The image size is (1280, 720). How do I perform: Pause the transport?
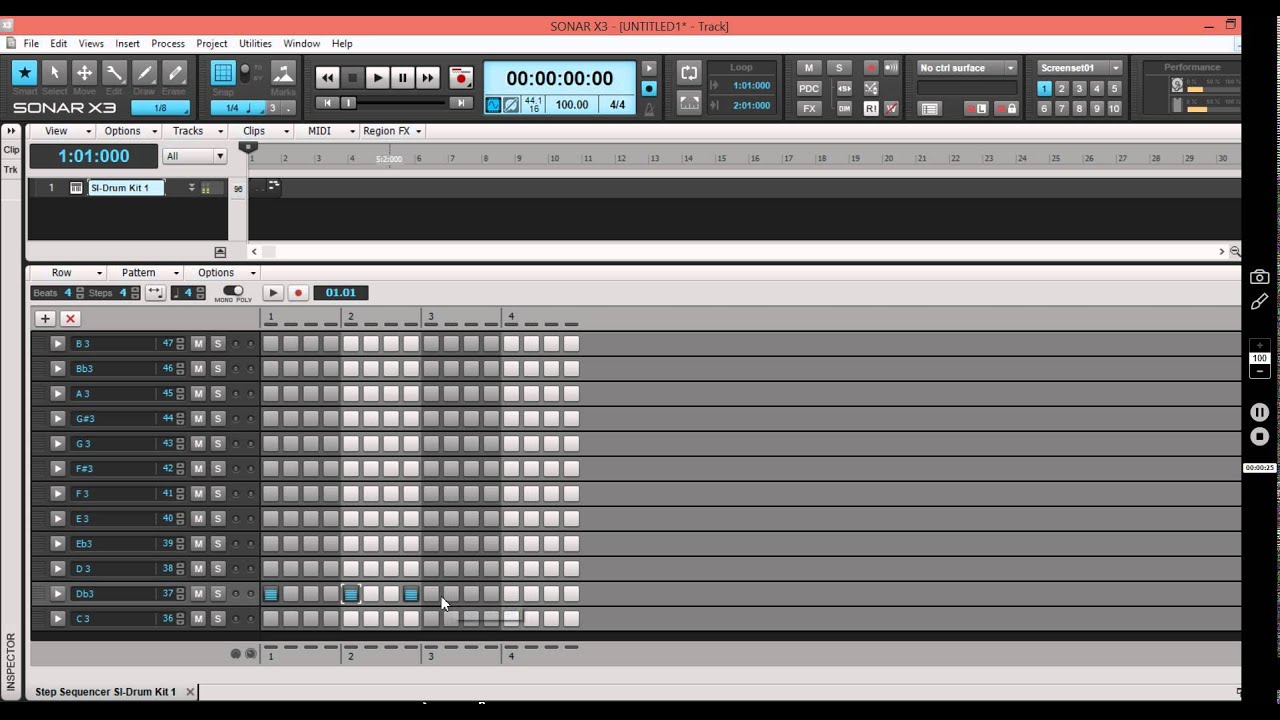(x=402, y=78)
